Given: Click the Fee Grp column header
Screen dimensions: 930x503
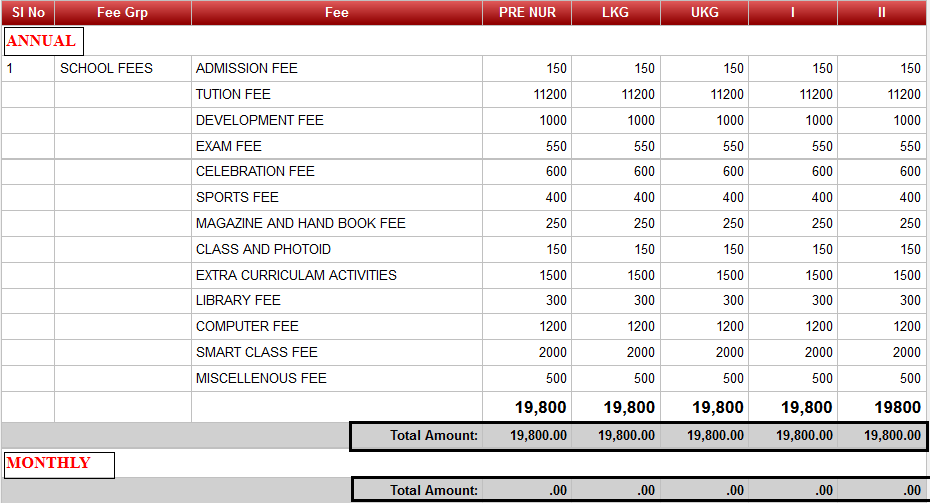Looking at the screenshot, I should (122, 13).
